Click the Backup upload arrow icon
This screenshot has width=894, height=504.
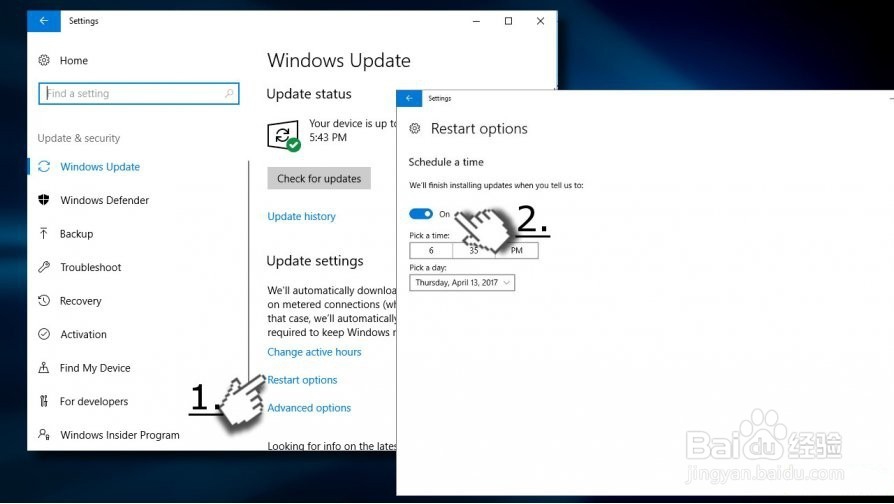(44, 233)
